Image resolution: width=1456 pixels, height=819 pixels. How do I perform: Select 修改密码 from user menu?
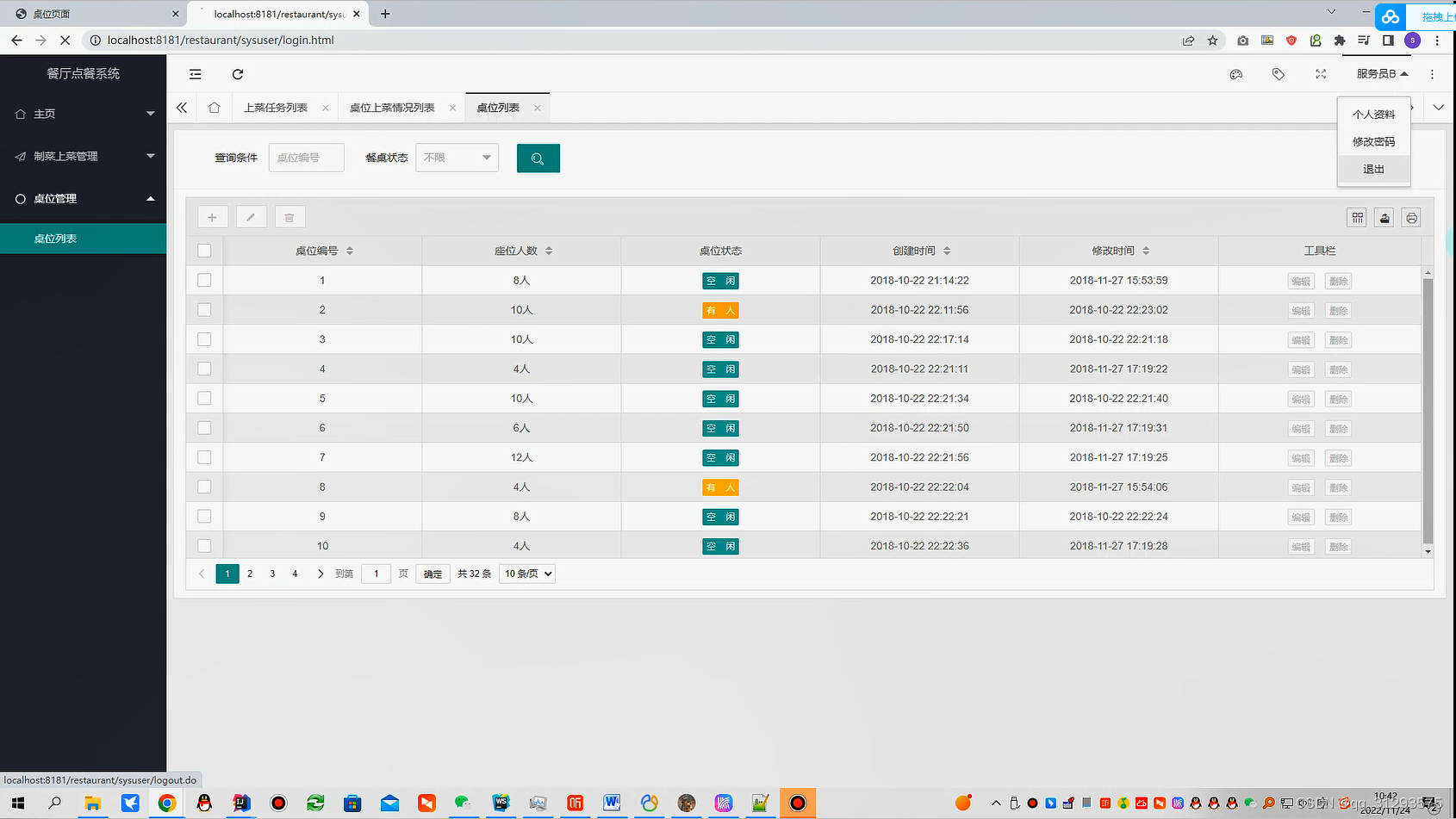[1374, 142]
